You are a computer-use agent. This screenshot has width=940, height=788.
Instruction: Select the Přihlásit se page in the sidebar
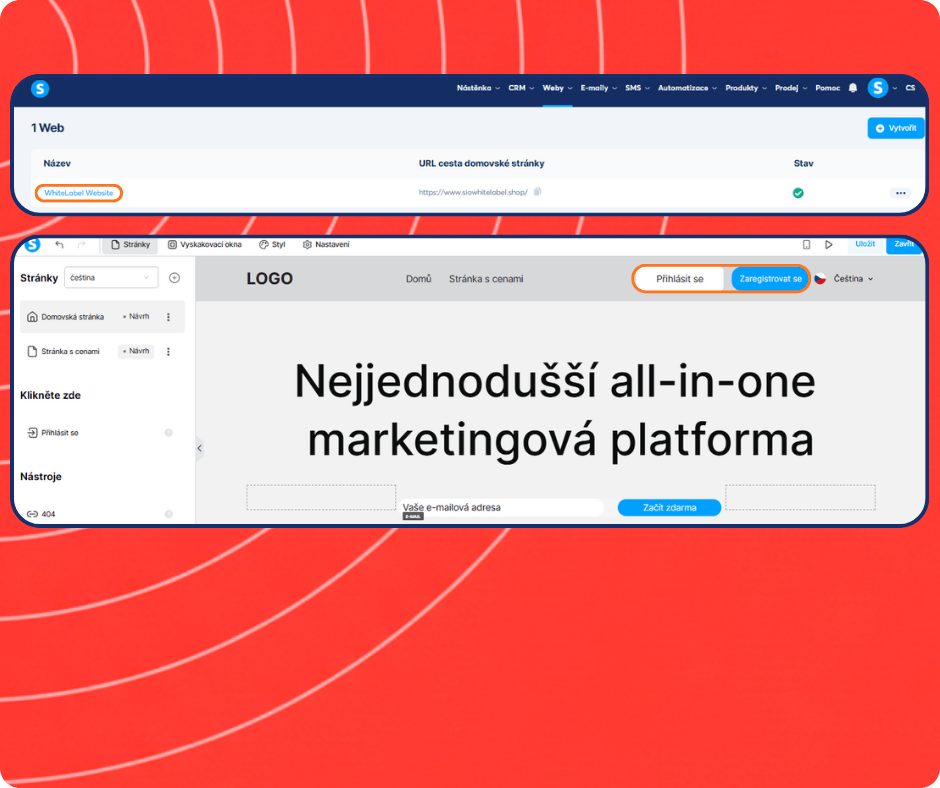(x=60, y=432)
